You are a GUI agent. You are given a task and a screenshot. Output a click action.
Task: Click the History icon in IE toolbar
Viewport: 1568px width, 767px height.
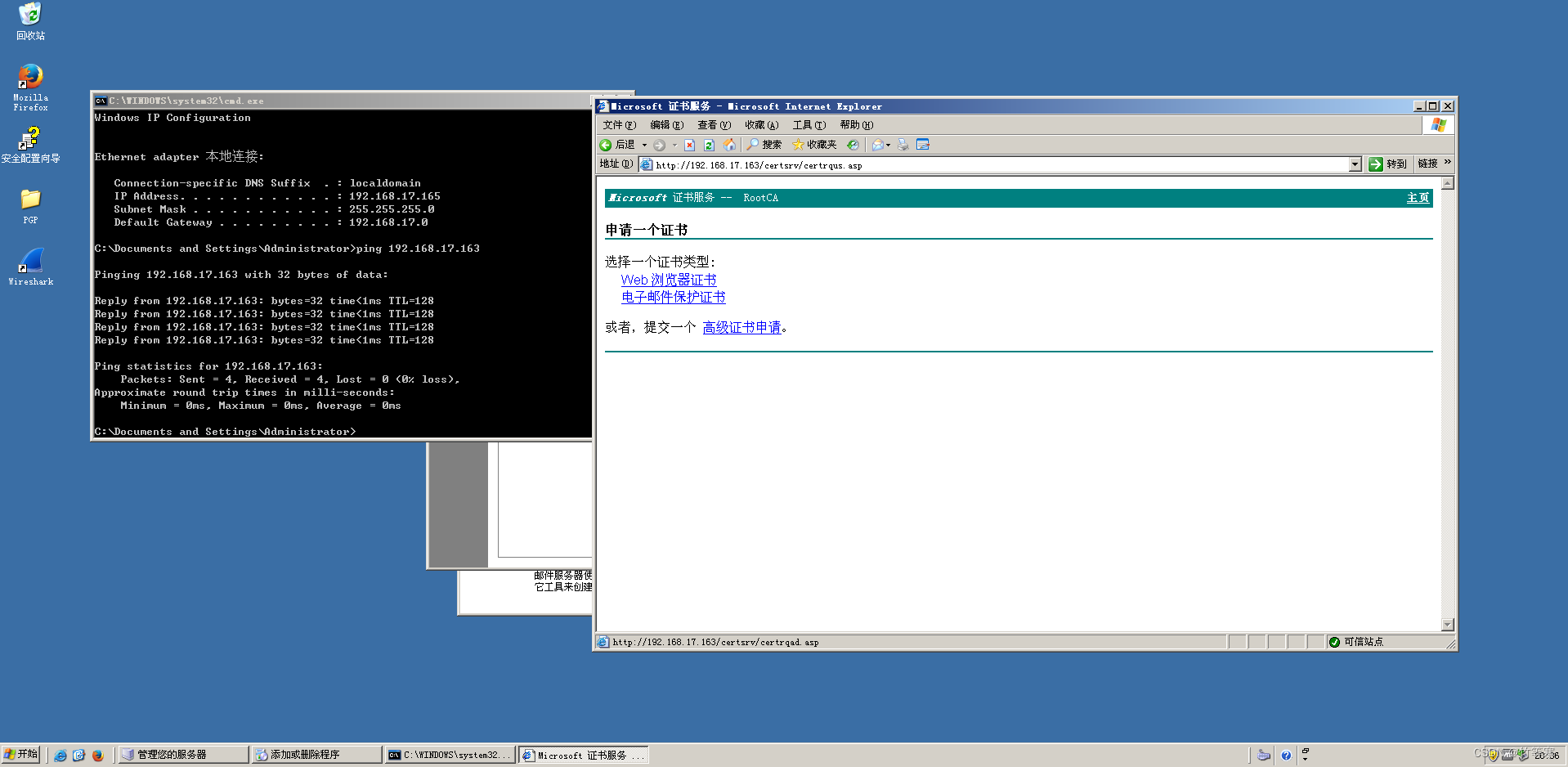coord(853,145)
